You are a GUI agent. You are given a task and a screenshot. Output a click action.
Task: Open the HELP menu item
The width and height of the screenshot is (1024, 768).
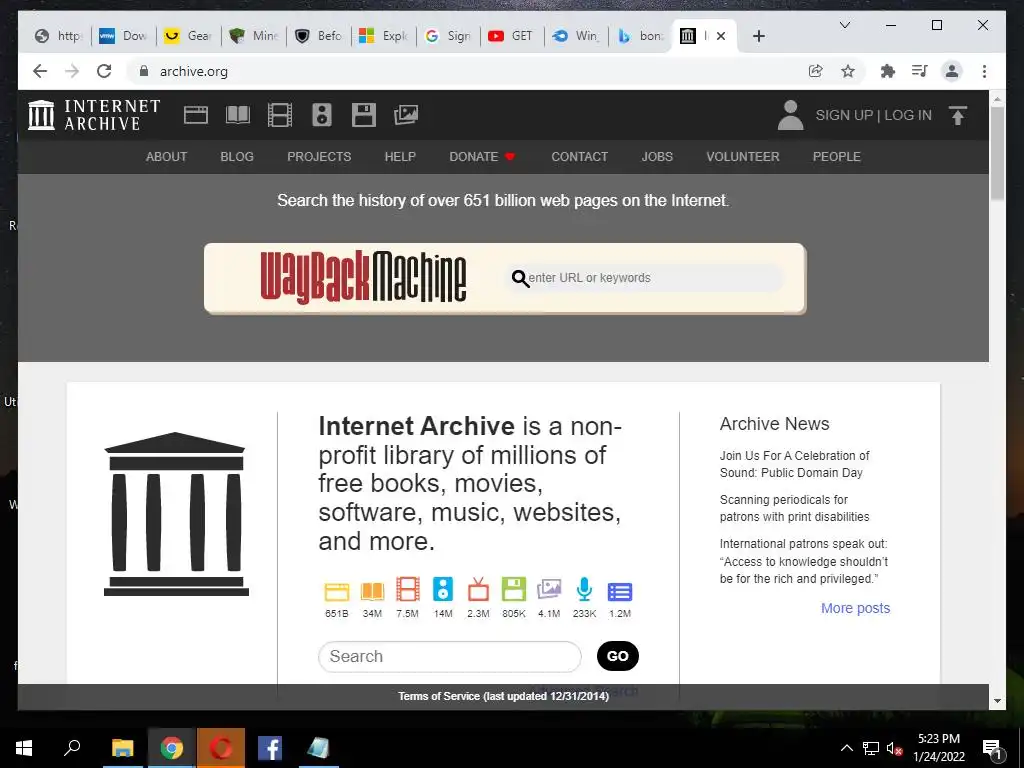[x=400, y=157]
